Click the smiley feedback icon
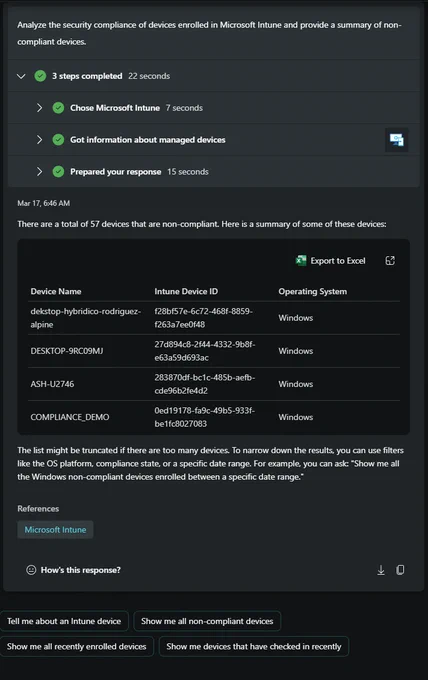 tap(31, 570)
